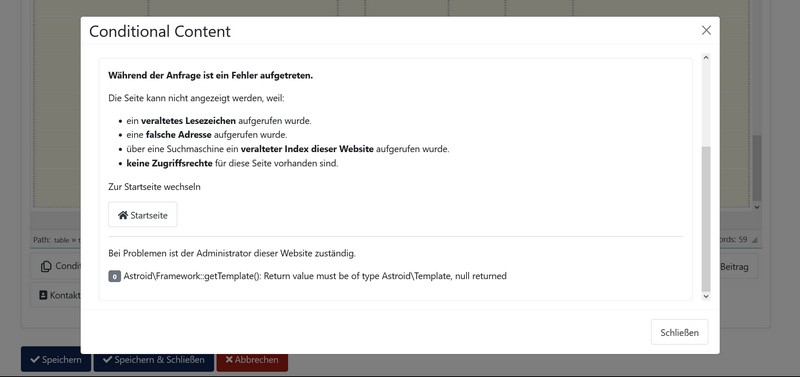Screen dimensions: 800x377
Task: Click the 'veraltetes Lesezeichen' text
Action: pyautogui.click(x=188, y=121)
